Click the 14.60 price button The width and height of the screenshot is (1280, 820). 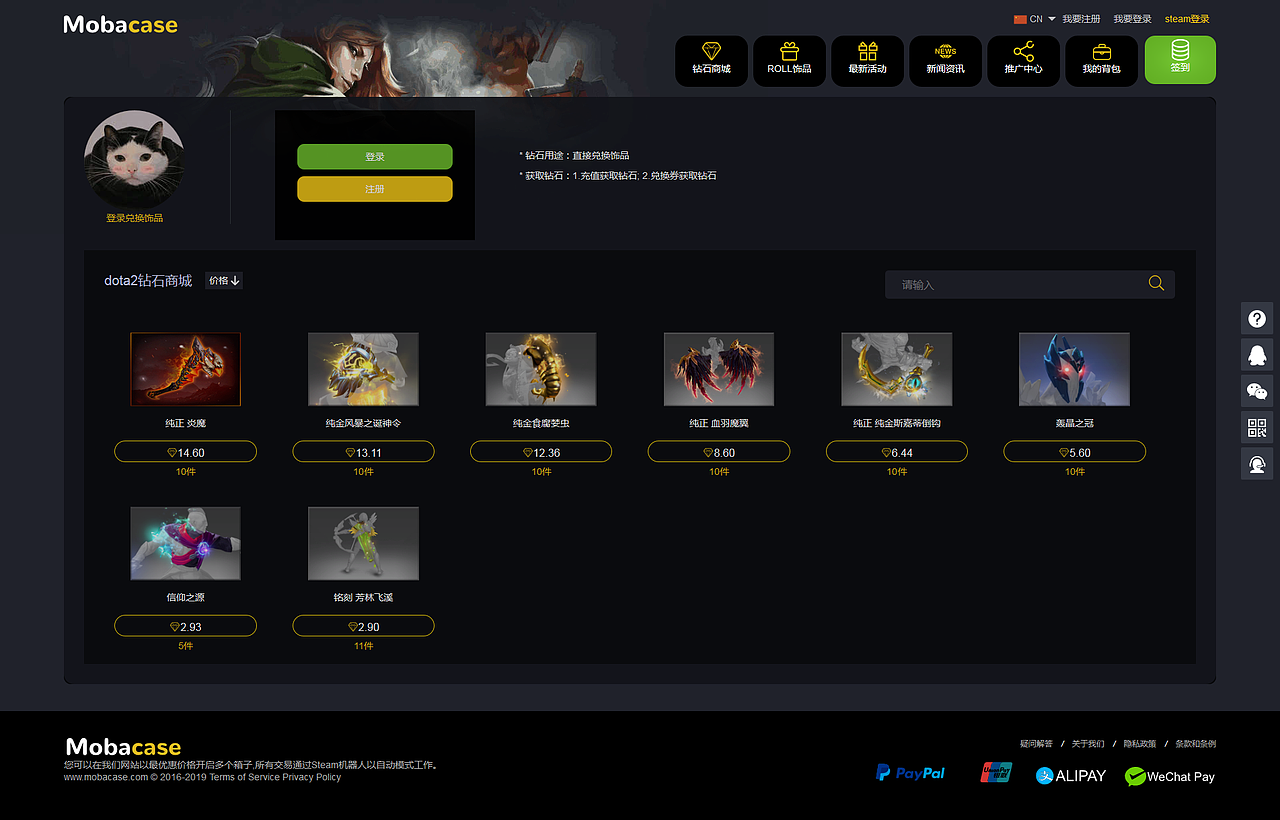pyautogui.click(x=185, y=452)
